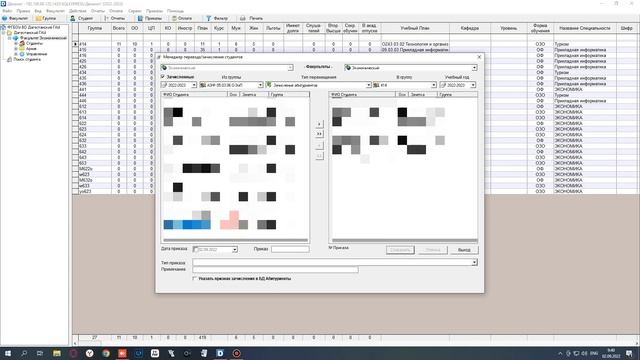Select Управление node in the tree
640x360 pixels.
tap(36, 54)
